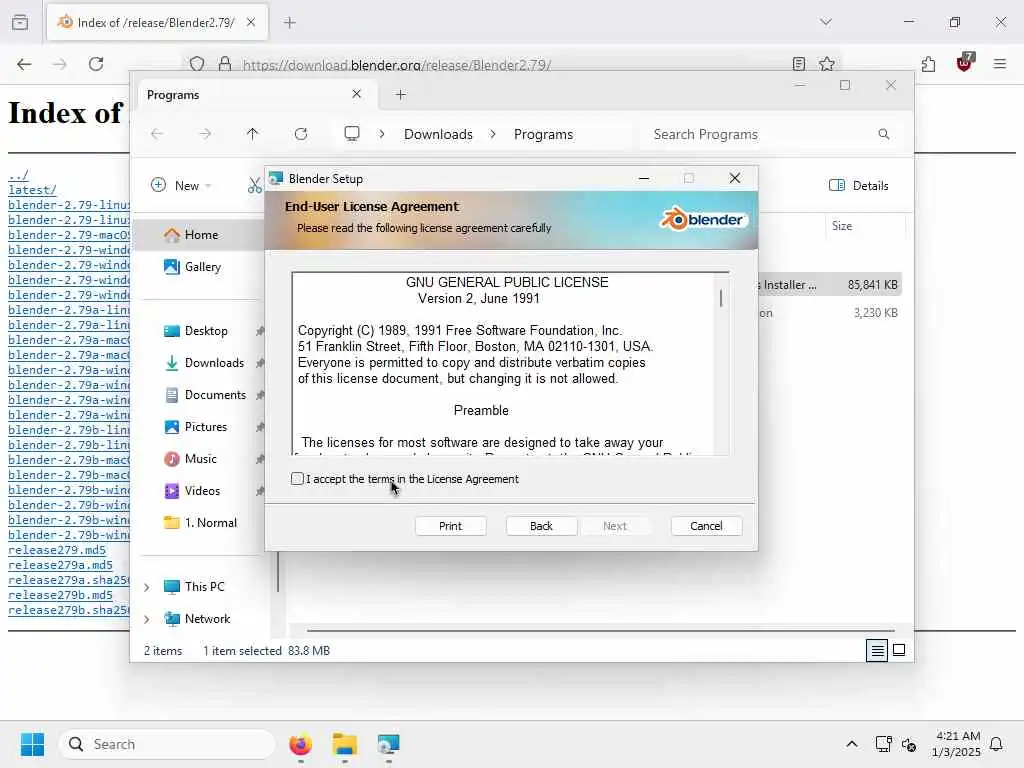Expand chevron before Downloads in address bar

(x=381, y=134)
